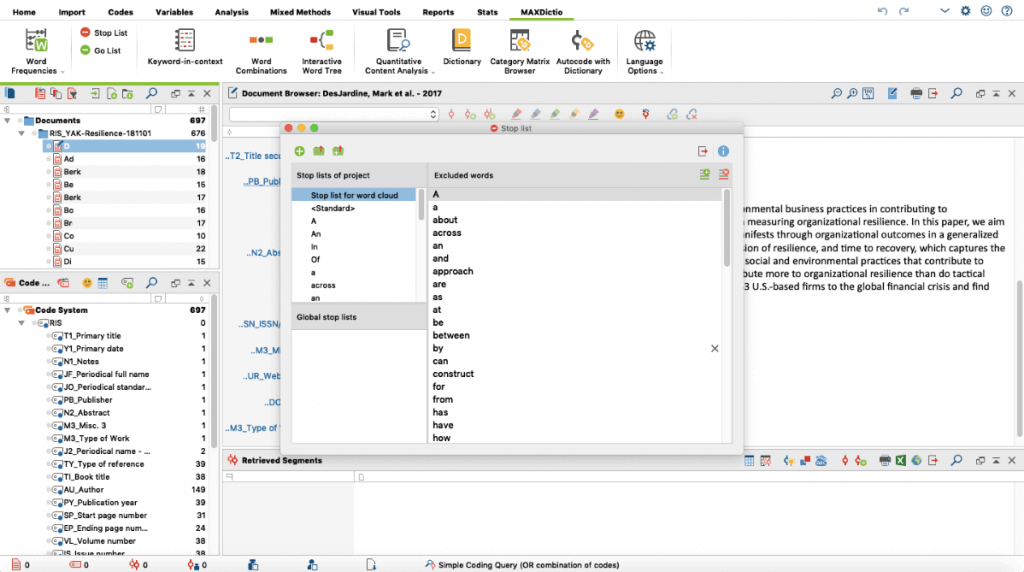Image resolution: width=1024 pixels, height=572 pixels.
Task: Select the AU_Author code in Code System
Action: point(84,490)
